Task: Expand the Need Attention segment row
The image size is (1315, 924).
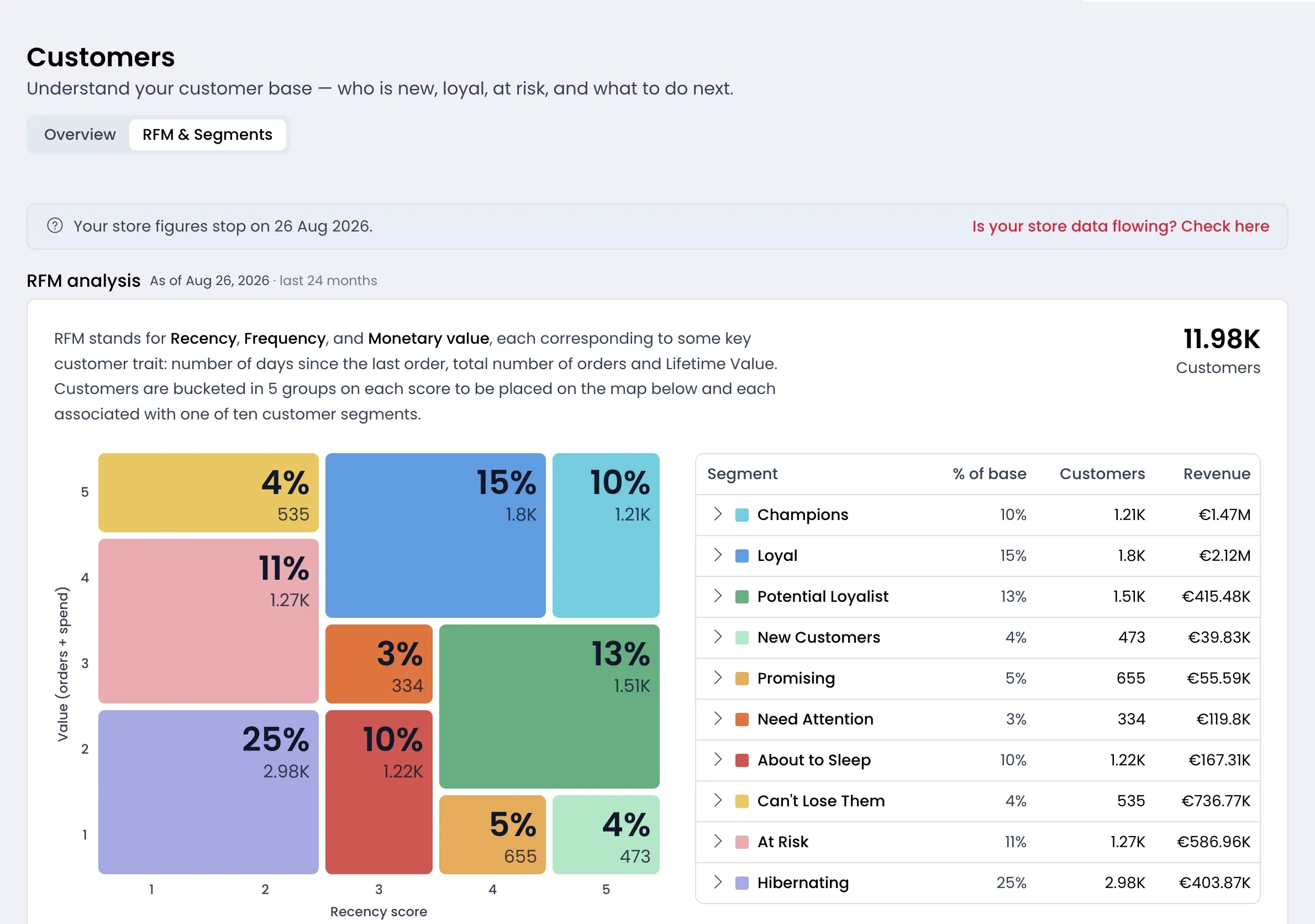Action: [718, 718]
